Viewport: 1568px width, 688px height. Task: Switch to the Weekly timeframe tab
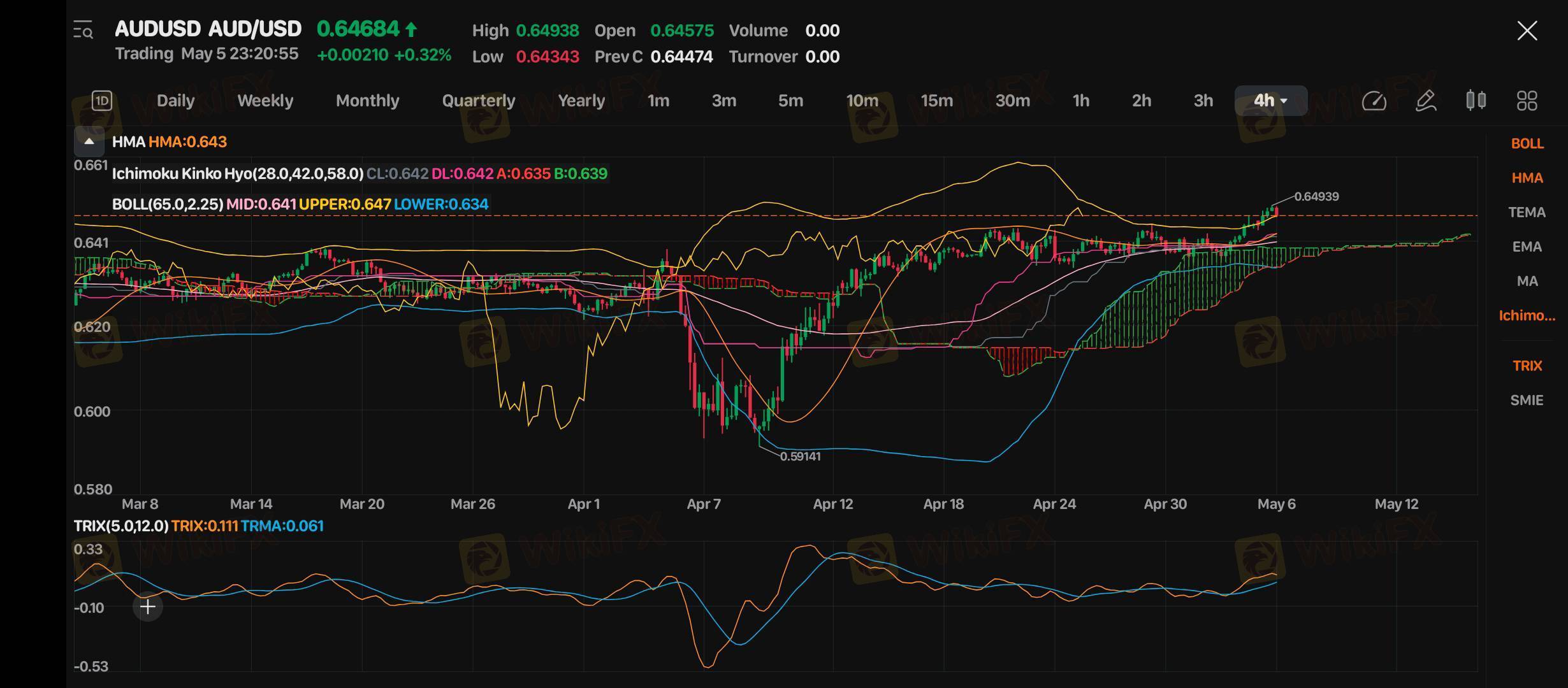tap(265, 101)
